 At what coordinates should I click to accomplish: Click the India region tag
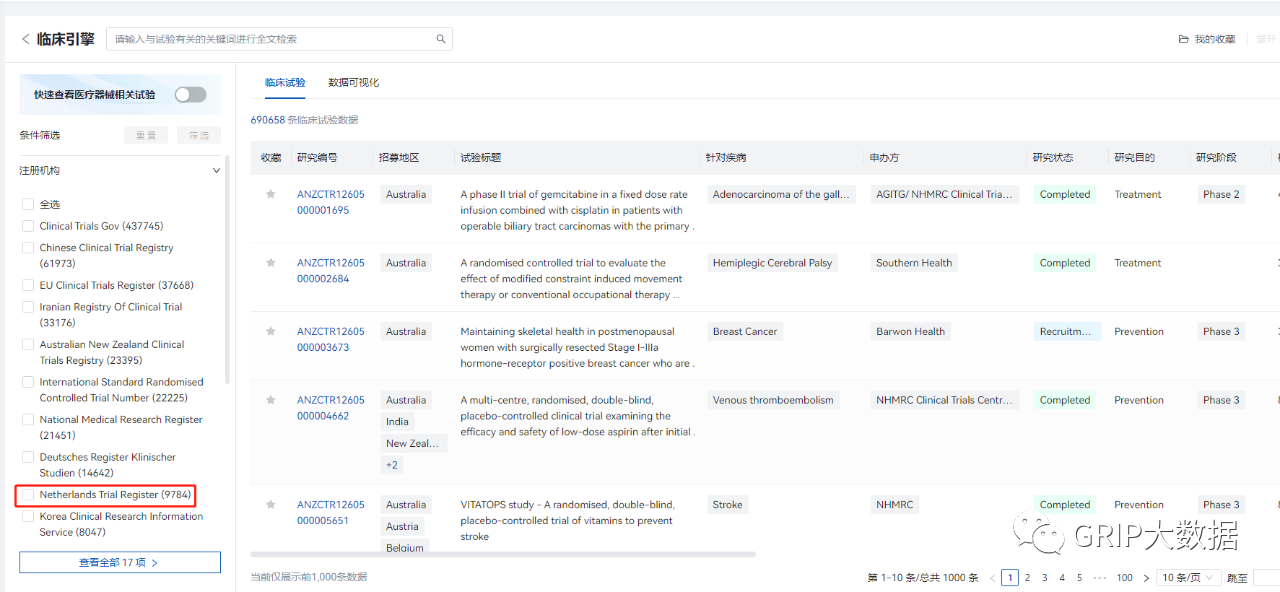click(398, 421)
